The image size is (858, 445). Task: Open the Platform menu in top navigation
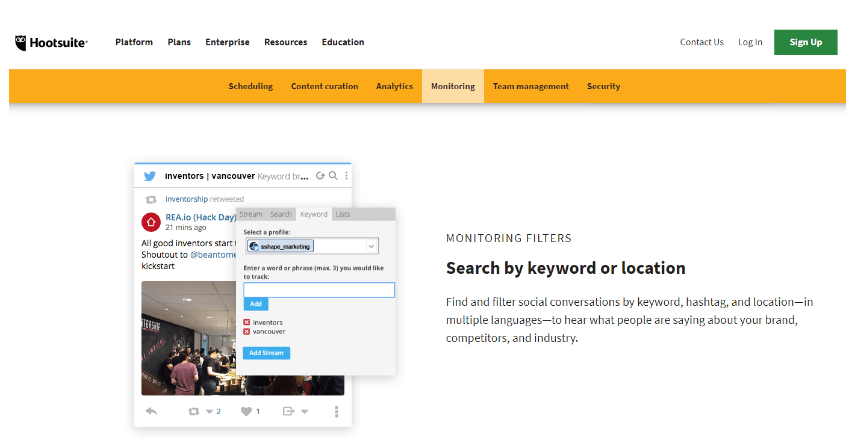134,42
